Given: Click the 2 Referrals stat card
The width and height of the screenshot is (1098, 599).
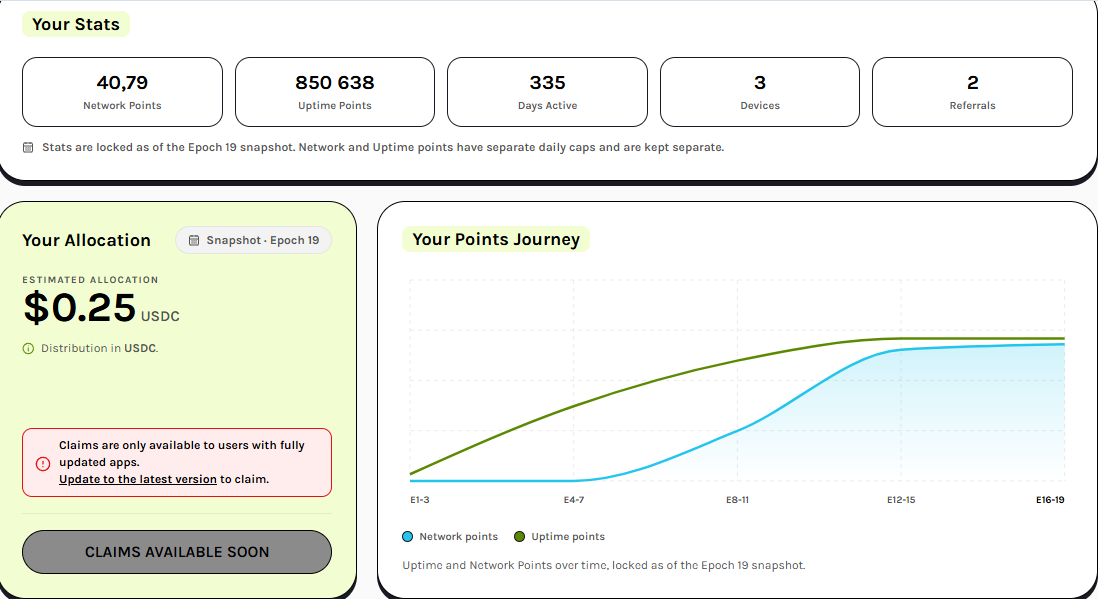Looking at the screenshot, I should click(x=973, y=92).
